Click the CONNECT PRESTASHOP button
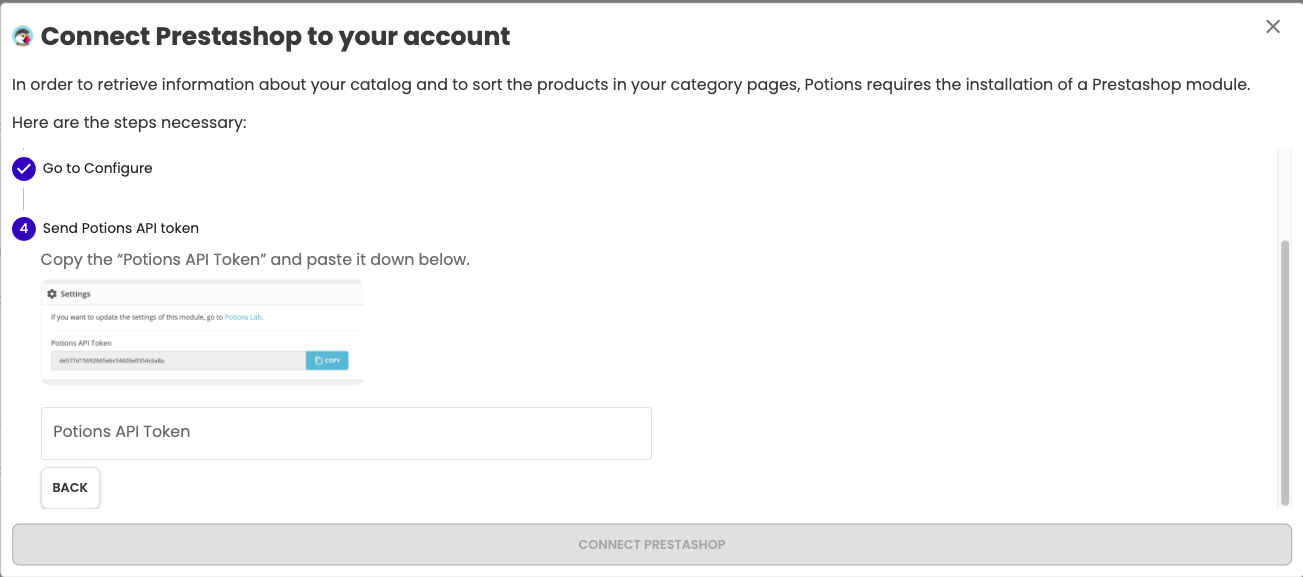The width and height of the screenshot is (1303, 577). [652, 545]
